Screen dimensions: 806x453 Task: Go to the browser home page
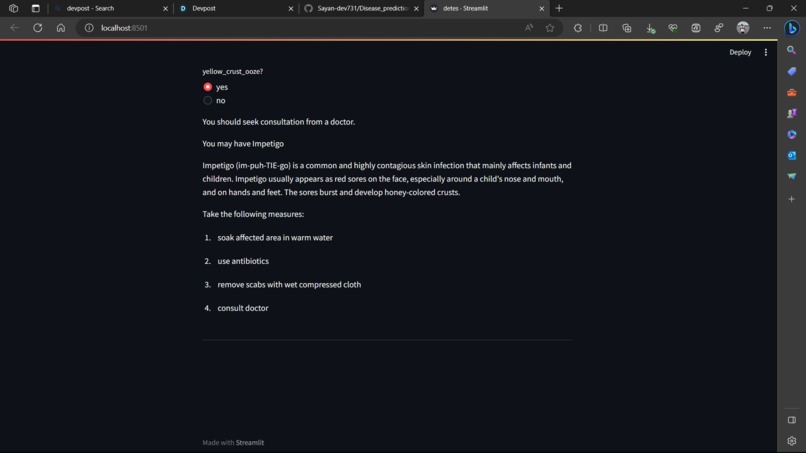click(x=61, y=28)
